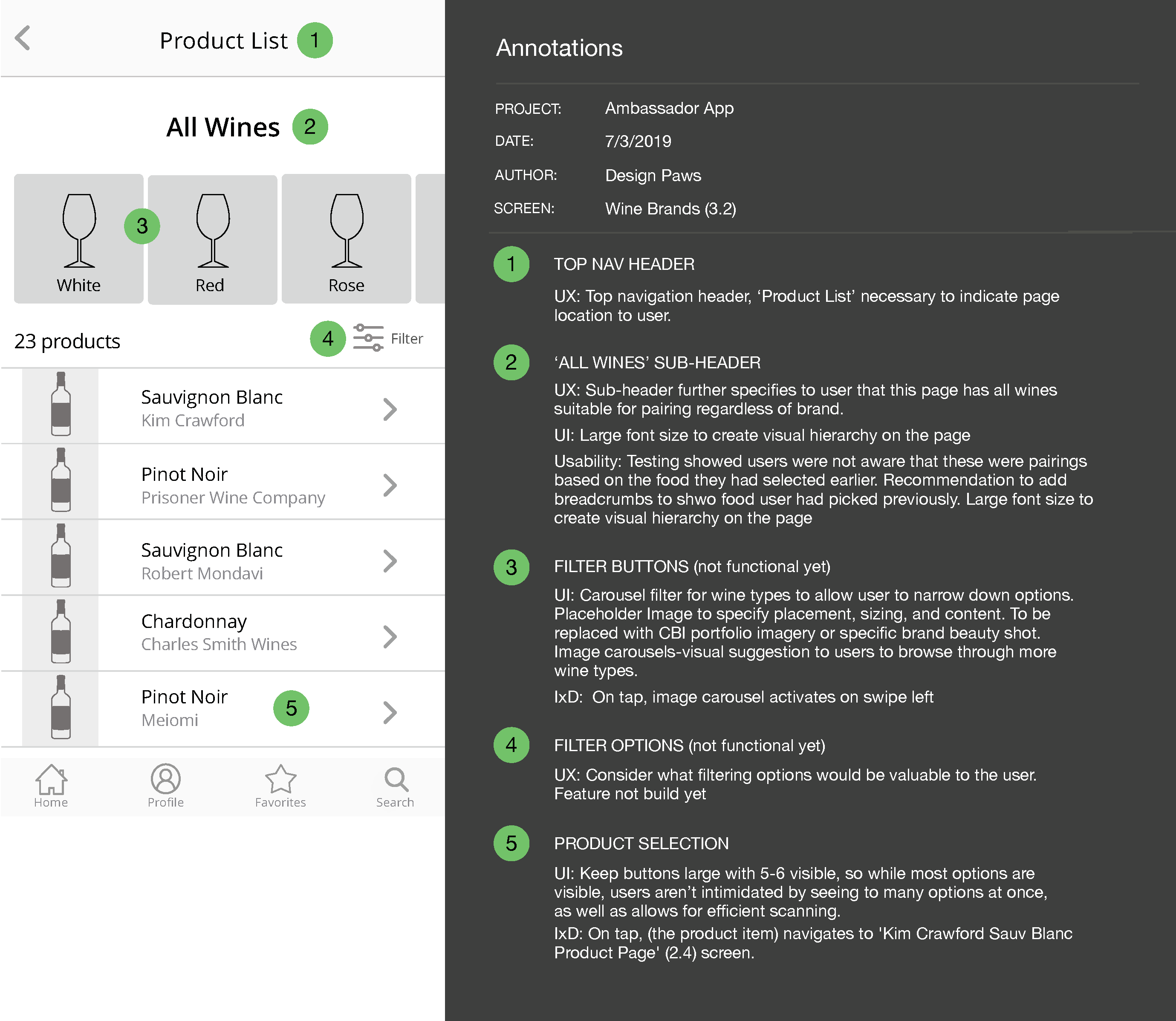This screenshot has width=1176, height=1021.
Task: Tap the Prisoner Wine Company brand name
Action: (x=233, y=498)
